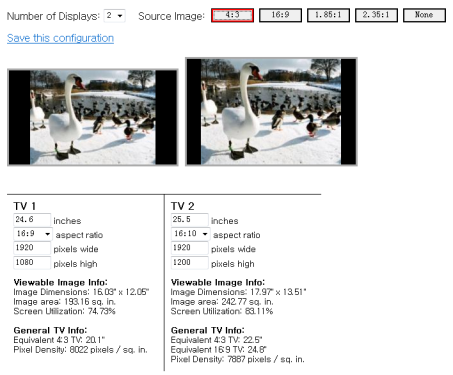The height and width of the screenshot is (375, 453).
Task: Follow the Save this configuration link
Action: [60, 38]
